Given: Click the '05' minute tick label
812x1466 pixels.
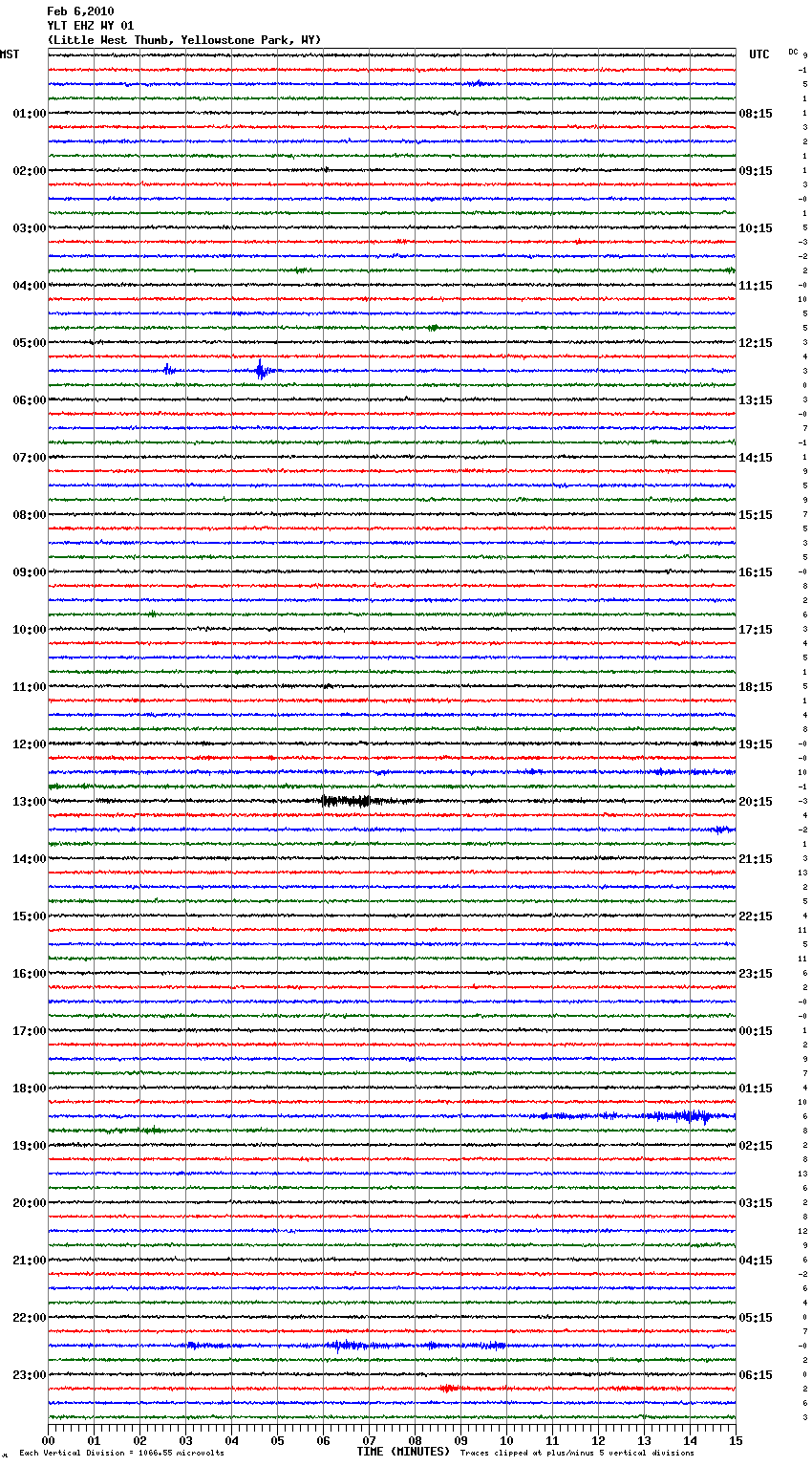Looking at the screenshot, I should click(x=277, y=1440).
